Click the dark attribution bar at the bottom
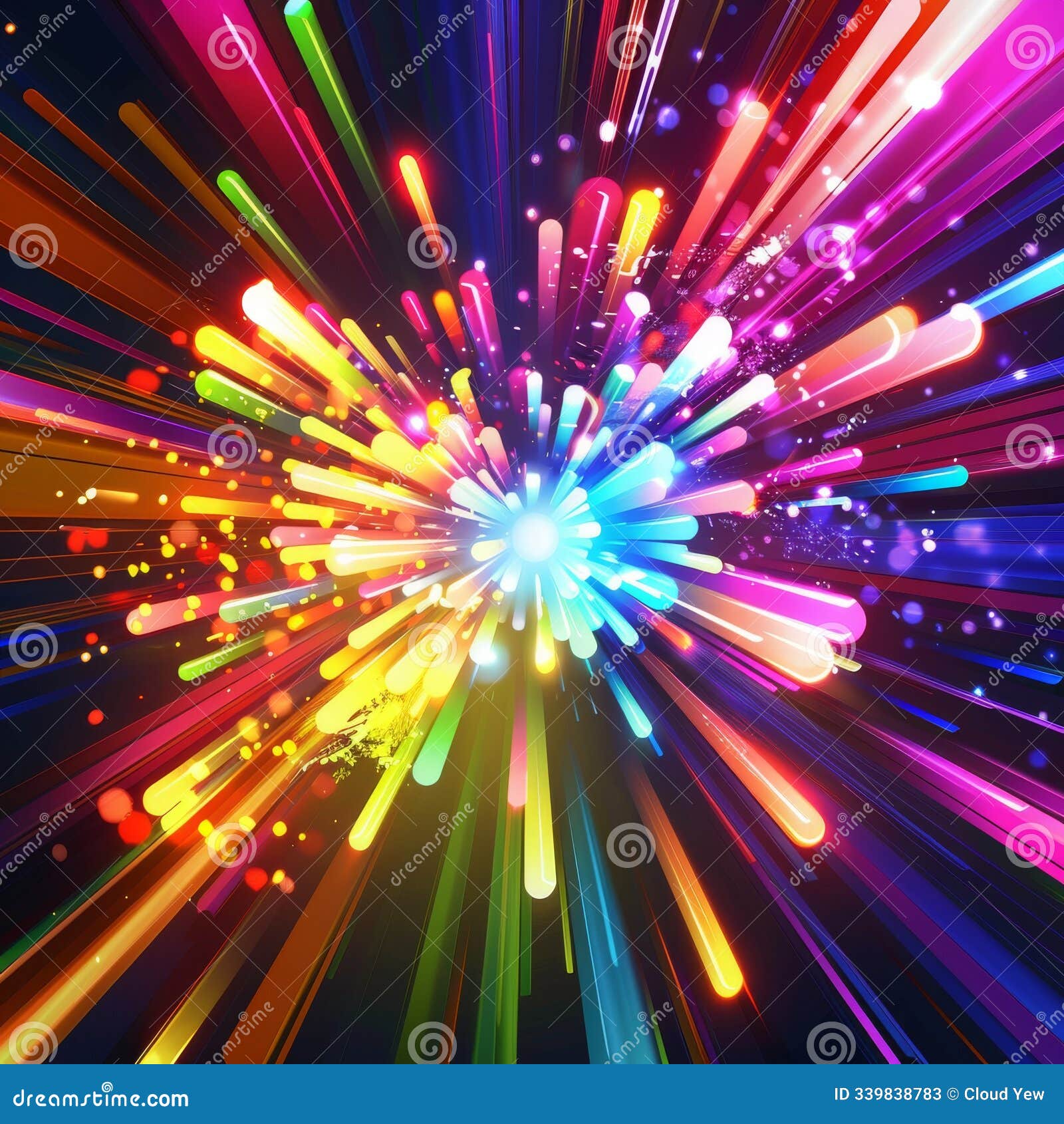The height and width of the screenshot is (1124, 1064). point(532,1094)
